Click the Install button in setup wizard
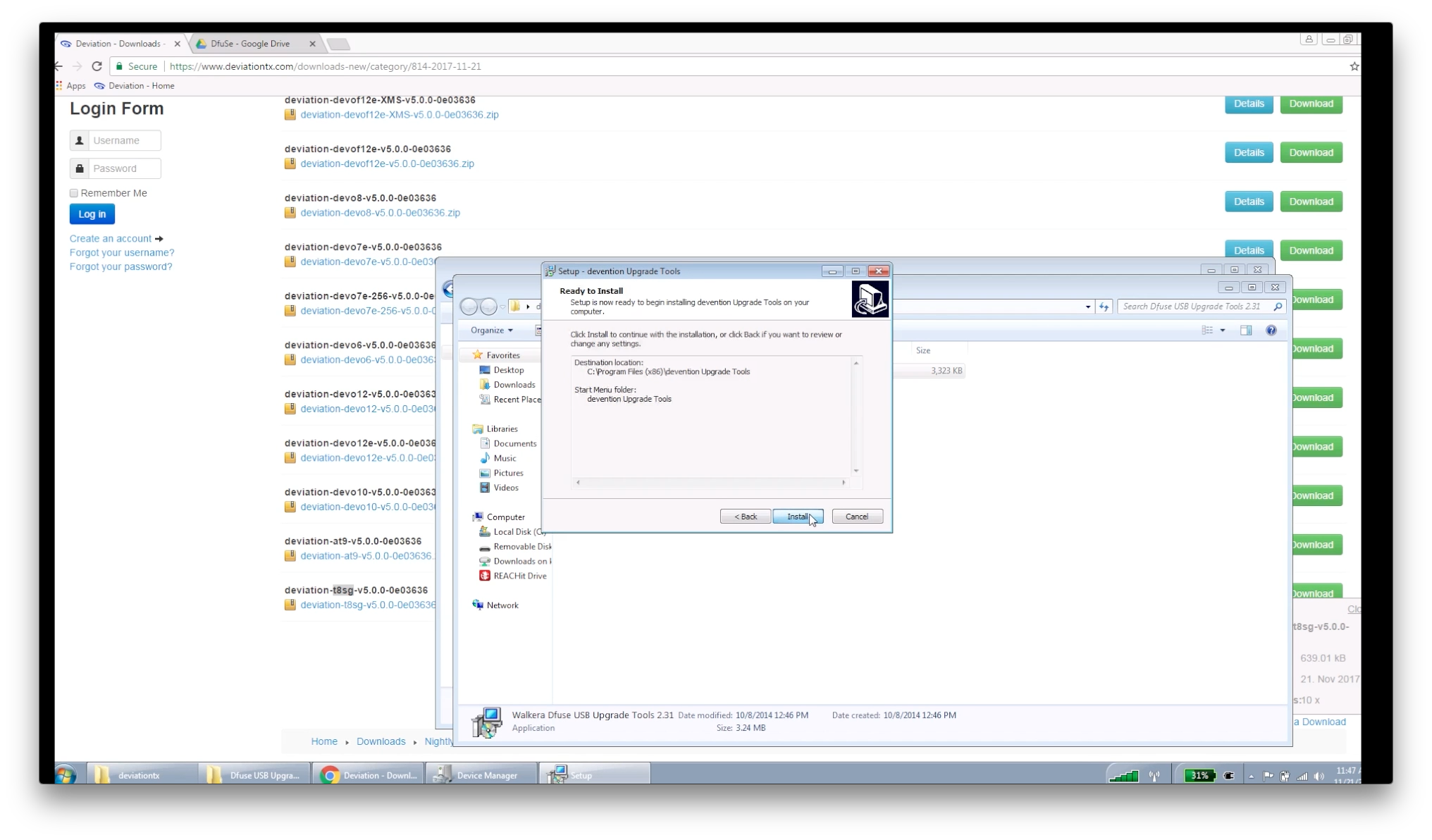The width and height of the screenshot is (1432, 840). pos(797,517)
